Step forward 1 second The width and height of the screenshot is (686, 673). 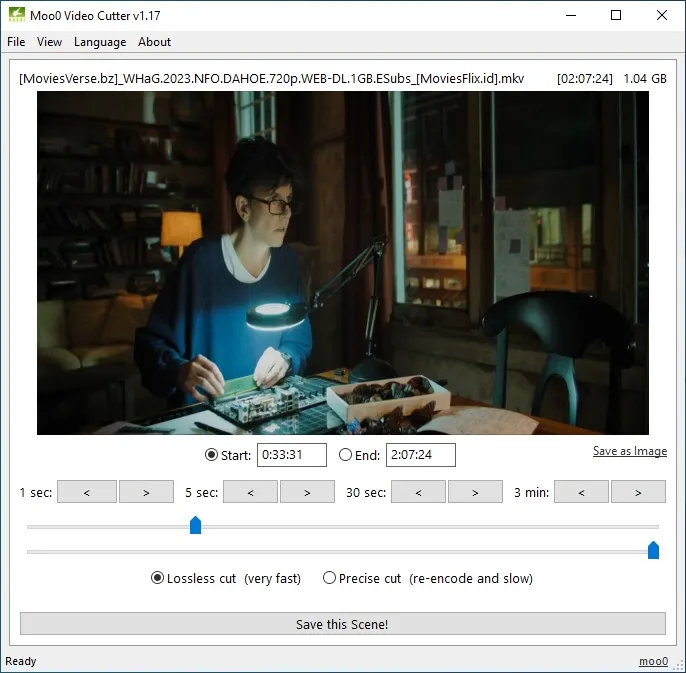[146, 492]
